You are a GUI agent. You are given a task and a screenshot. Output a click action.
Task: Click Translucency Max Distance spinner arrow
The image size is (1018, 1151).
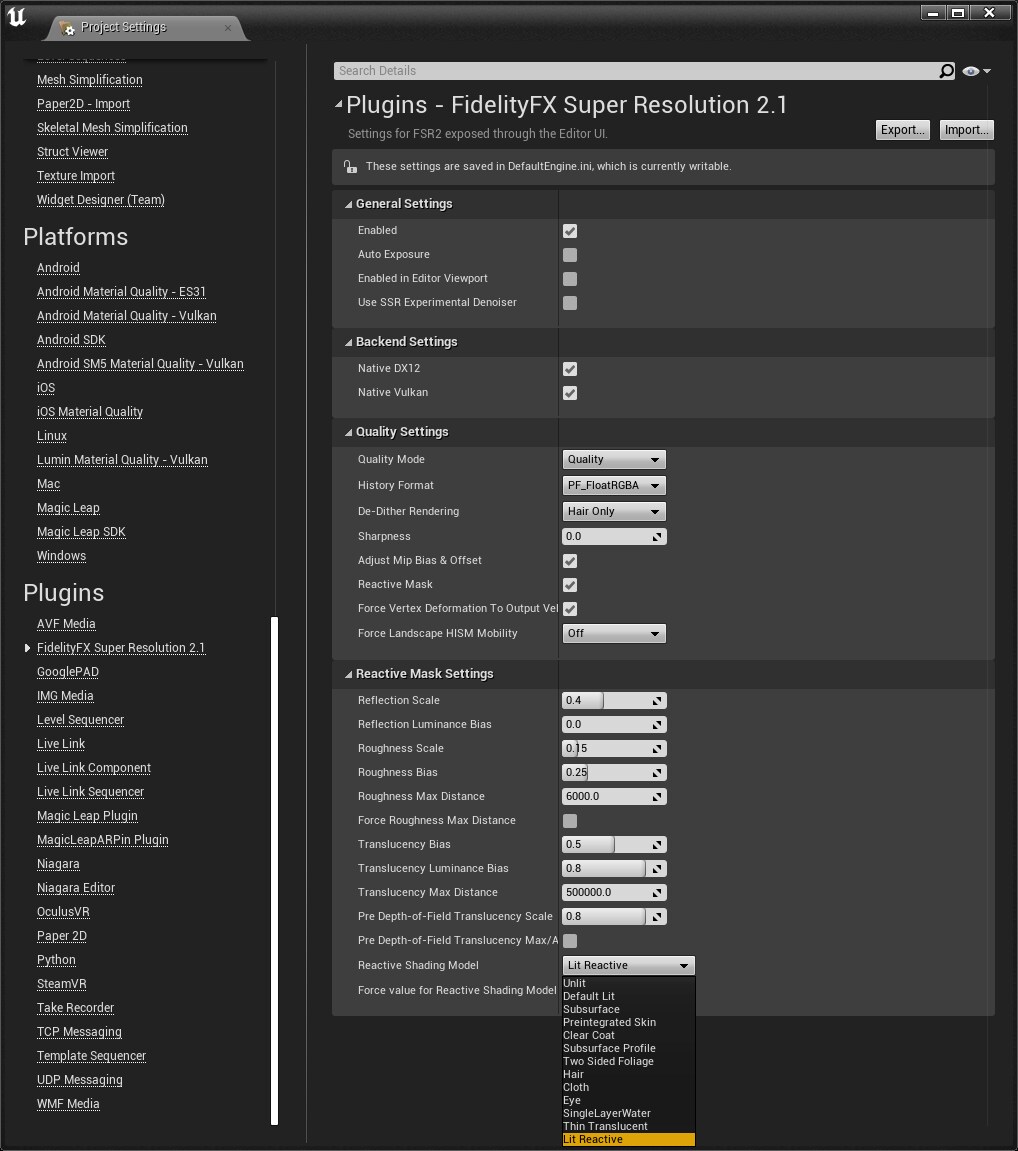pos(657,893)
